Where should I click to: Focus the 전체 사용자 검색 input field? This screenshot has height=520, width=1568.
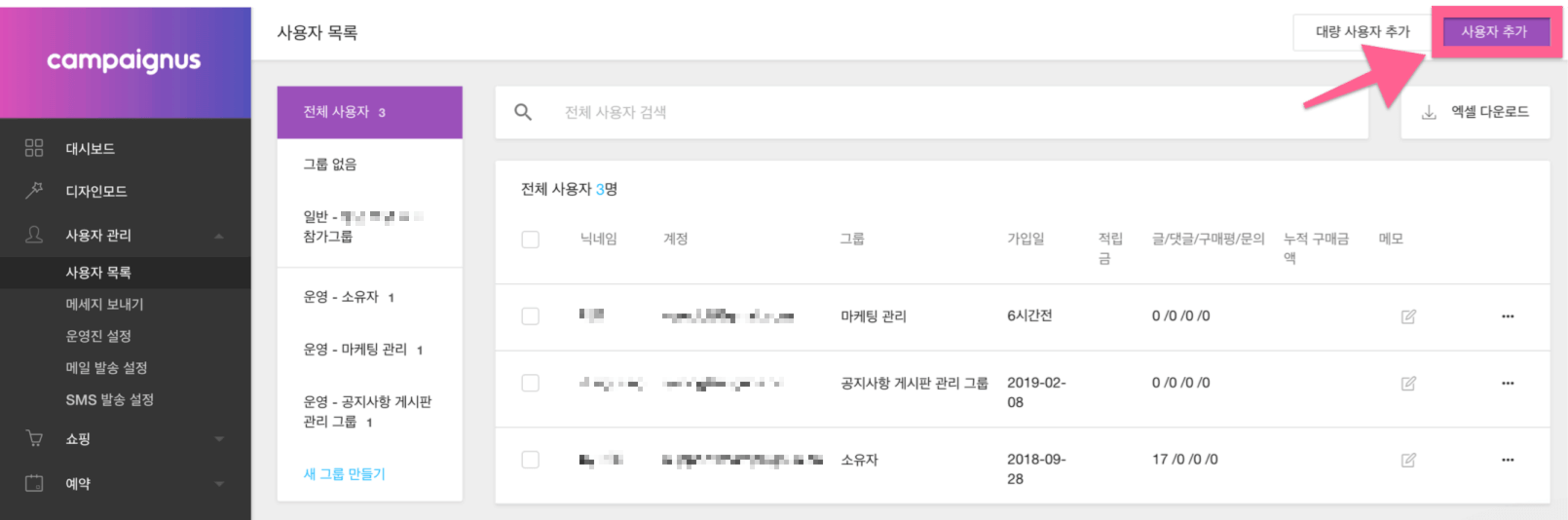pos(954,113)
